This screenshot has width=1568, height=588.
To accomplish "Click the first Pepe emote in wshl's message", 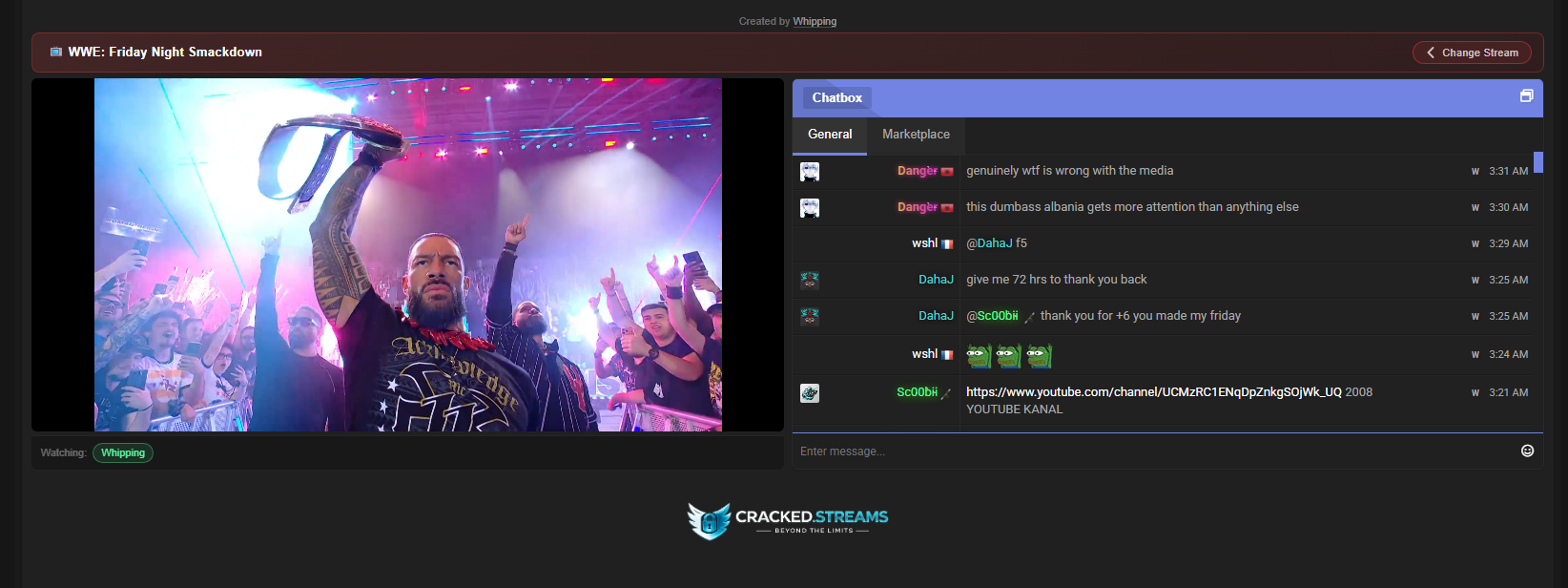I will point(980,356).
